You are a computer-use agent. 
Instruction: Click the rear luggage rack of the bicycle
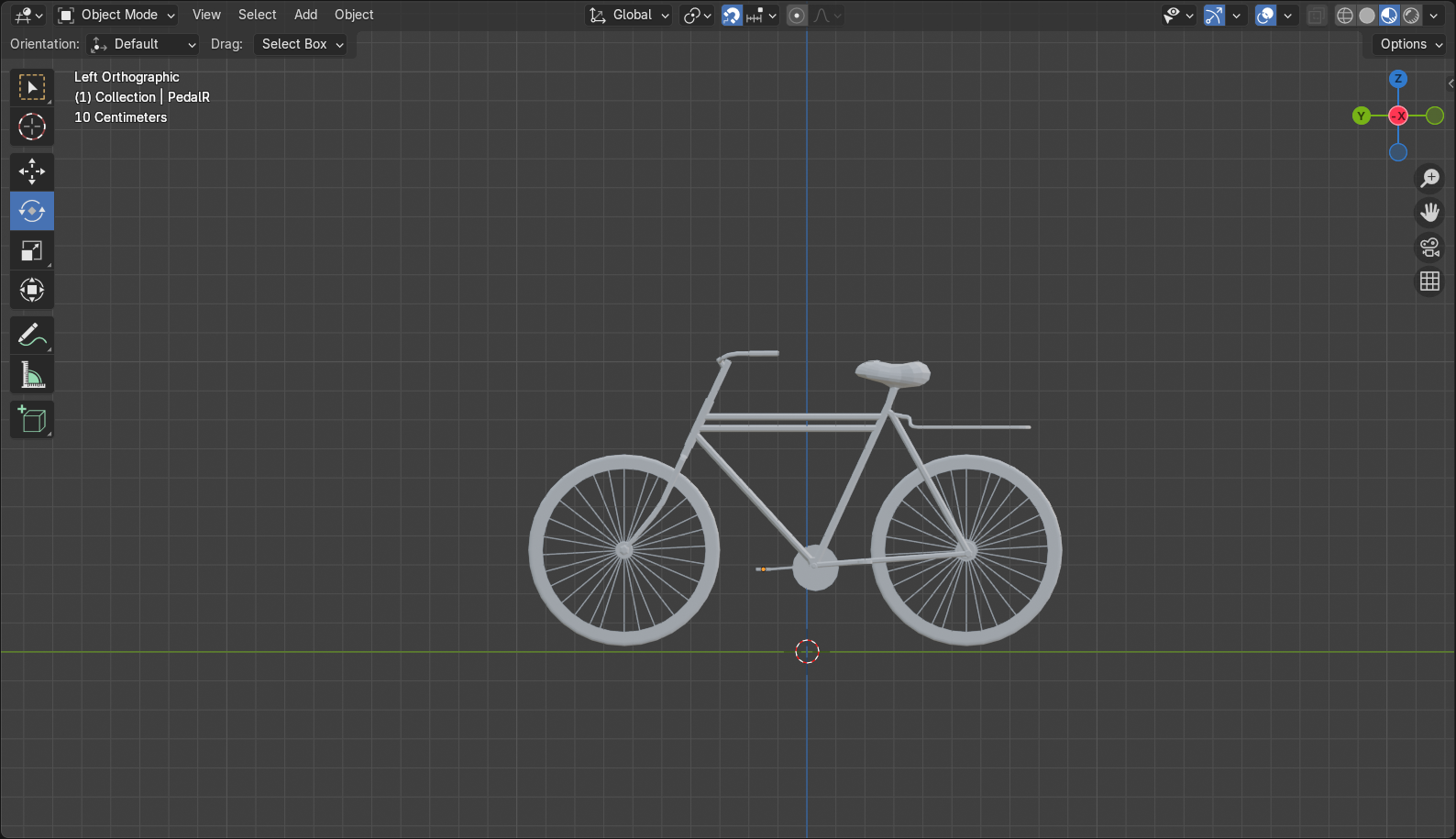[972, 426]
